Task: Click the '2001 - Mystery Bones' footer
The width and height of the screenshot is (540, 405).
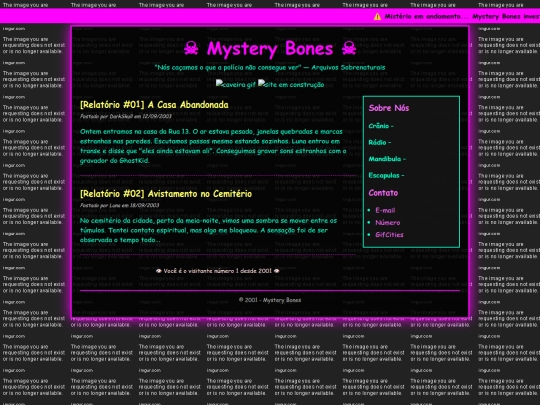Action: point(270,300)
